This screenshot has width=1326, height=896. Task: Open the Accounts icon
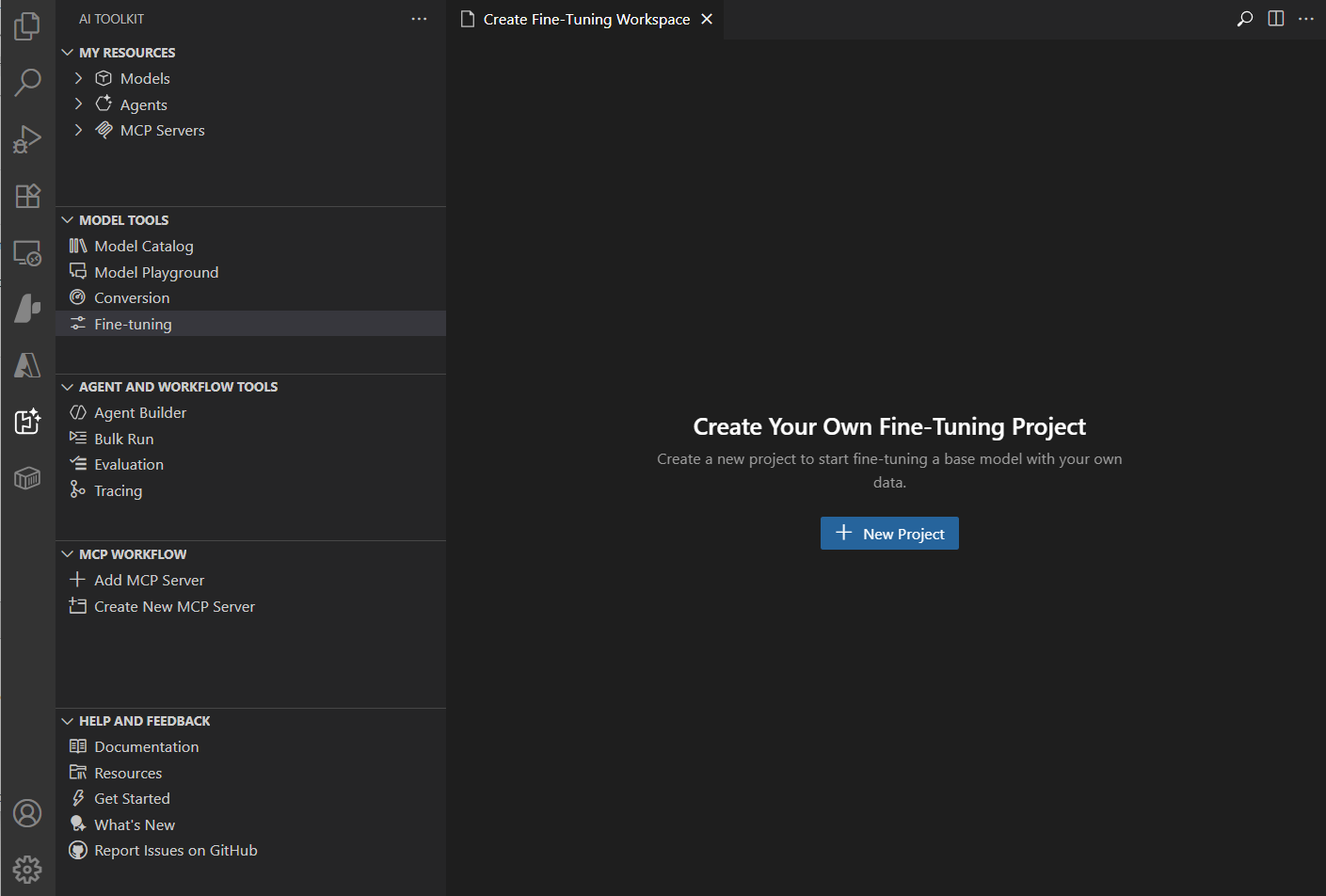click(27, 813)
